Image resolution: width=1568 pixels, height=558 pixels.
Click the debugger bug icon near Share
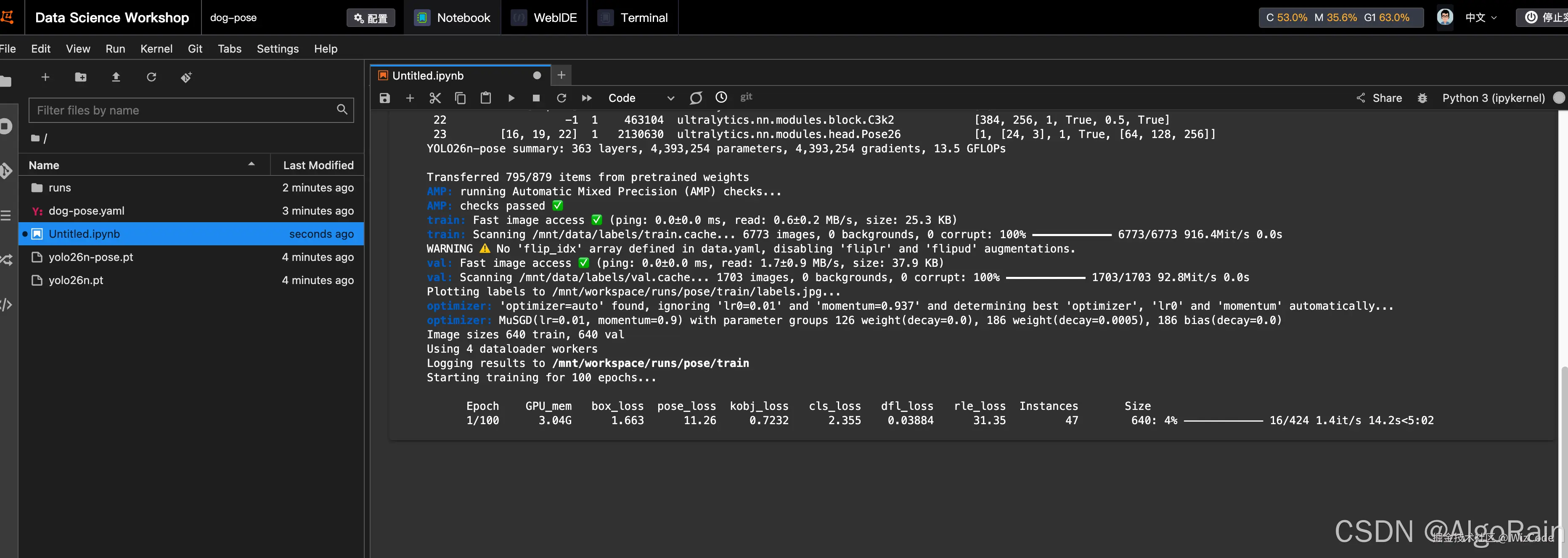click(1422, 98)
